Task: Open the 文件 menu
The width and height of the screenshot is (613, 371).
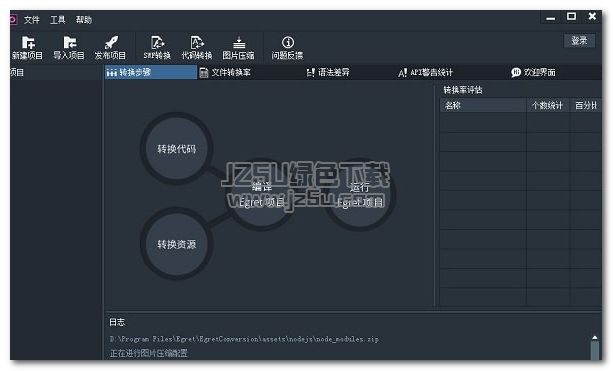Action: 32,20
